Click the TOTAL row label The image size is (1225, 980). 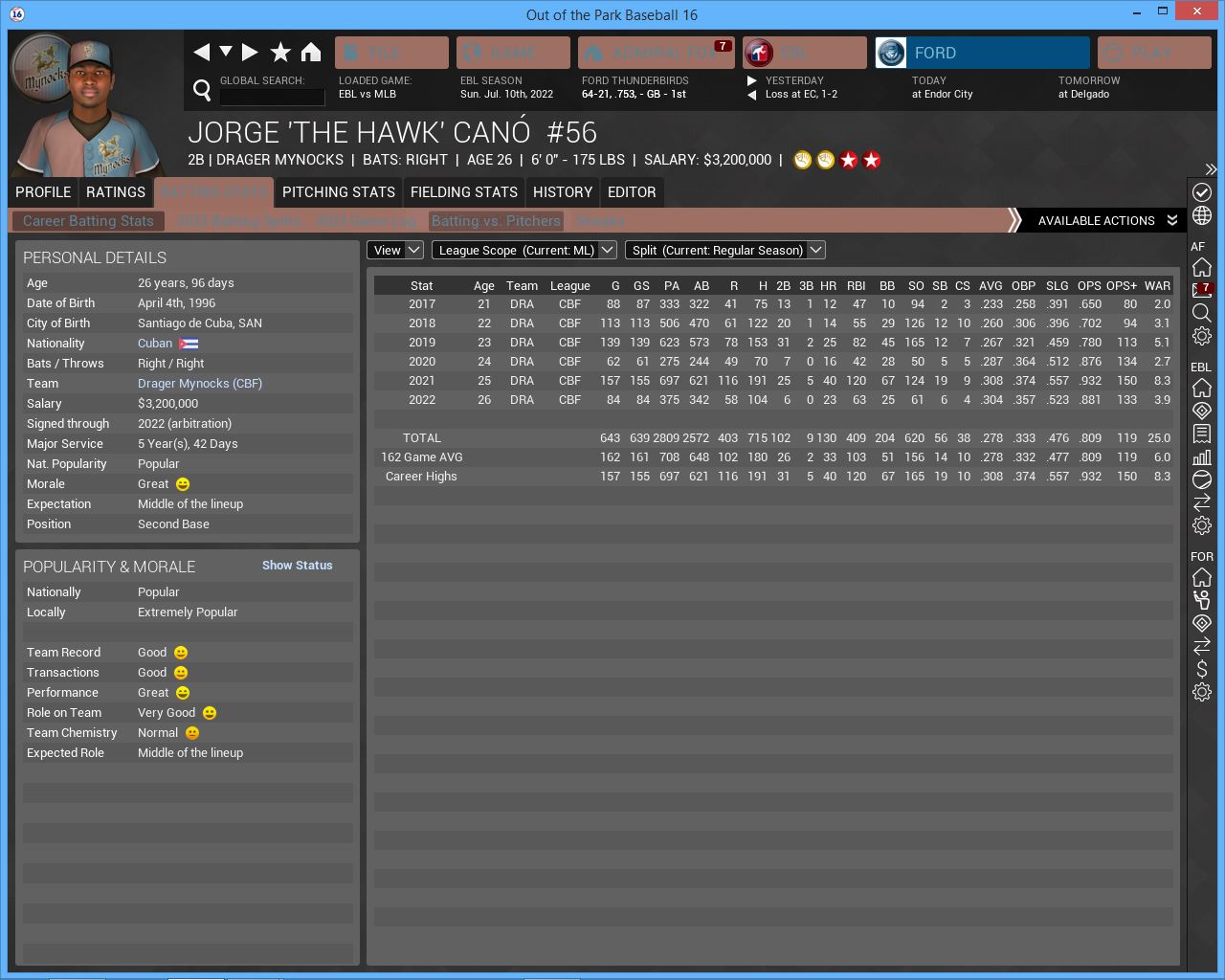tap(422, 438)
